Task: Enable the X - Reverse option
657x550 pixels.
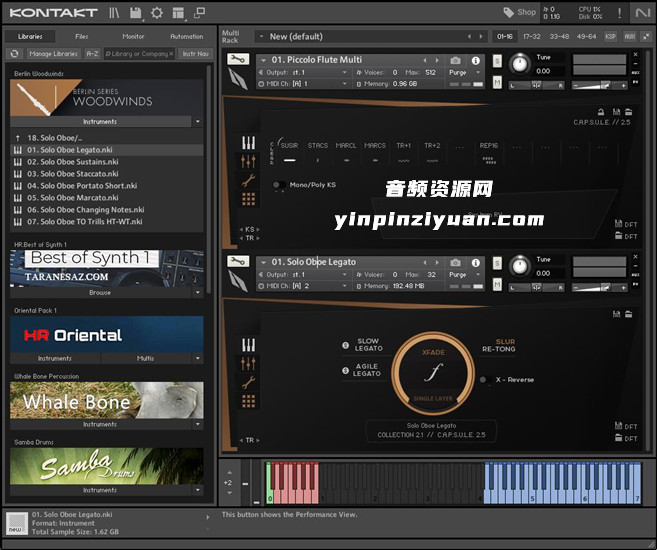Action: tap(483, 379)
